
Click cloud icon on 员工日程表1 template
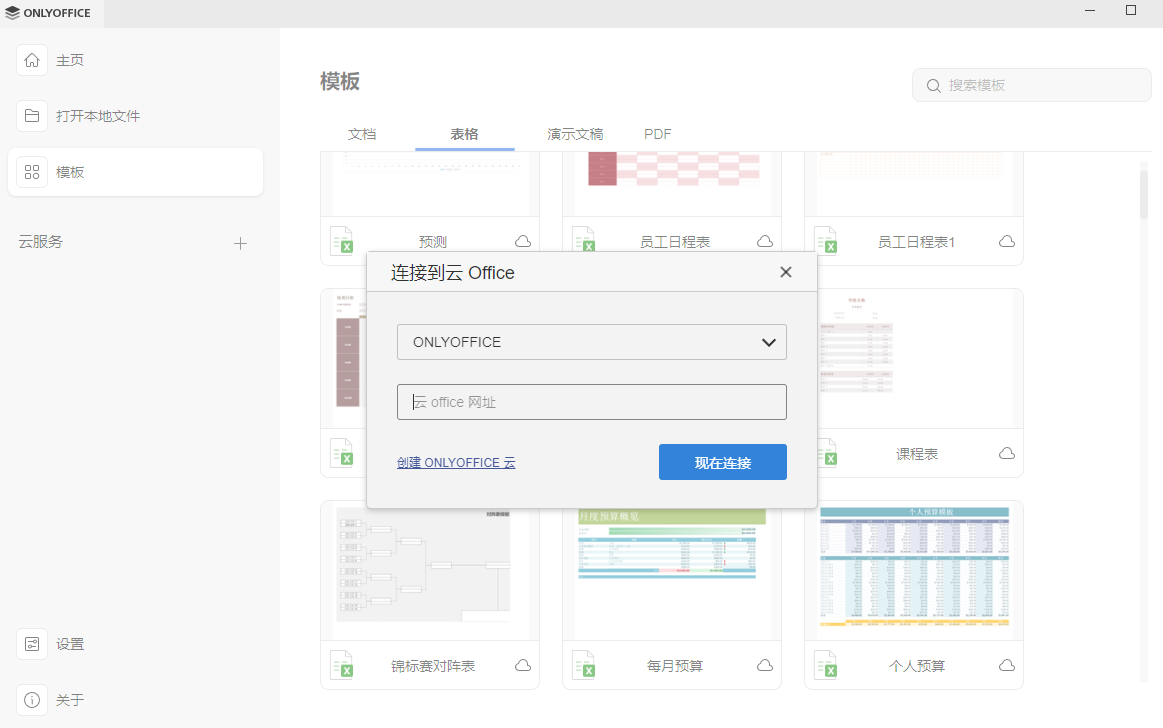(x=1006, y=242)
